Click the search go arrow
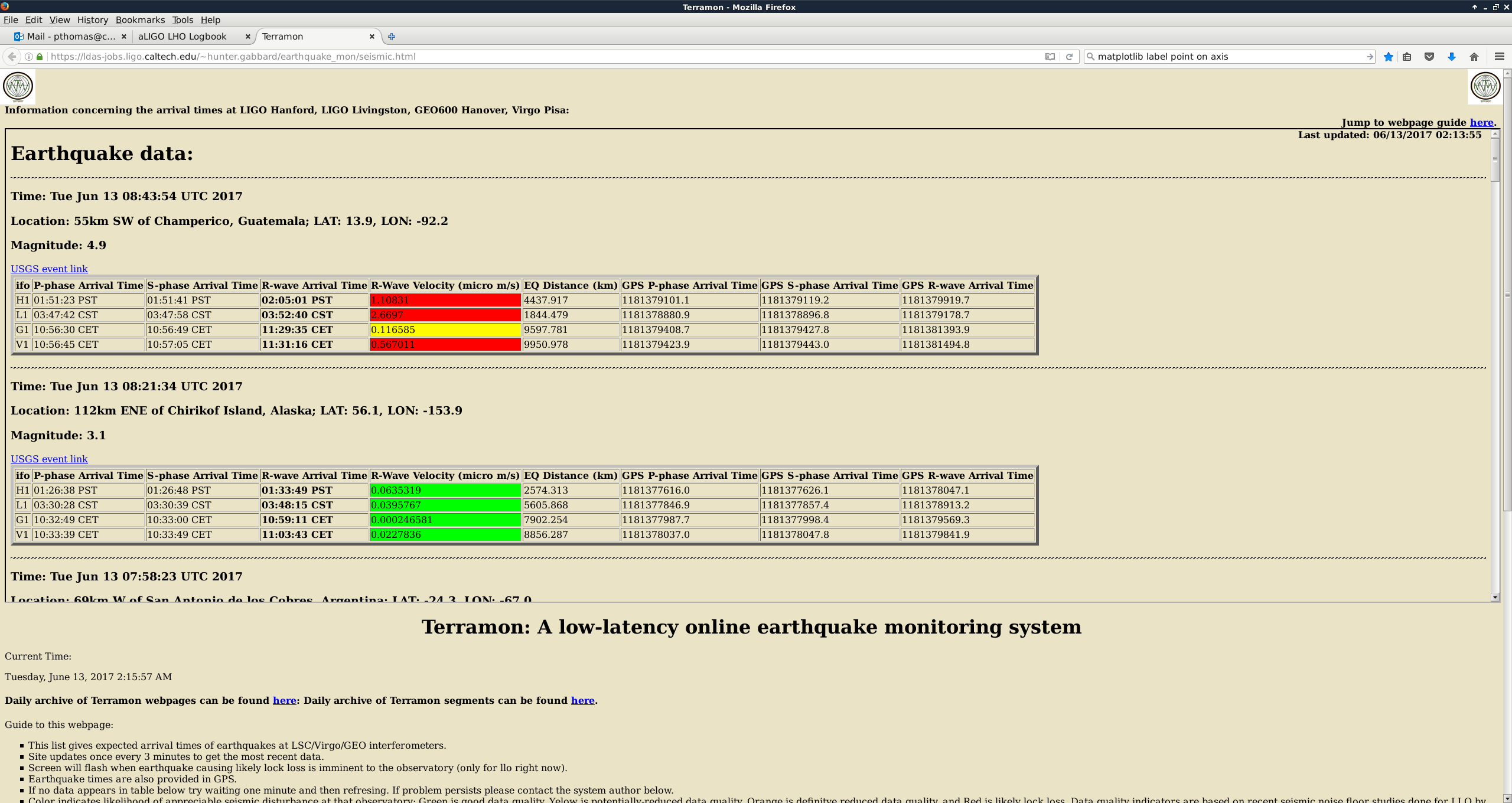This screenshot has height=803, width=1512. pyautogui.click(x=1370, y=57)
